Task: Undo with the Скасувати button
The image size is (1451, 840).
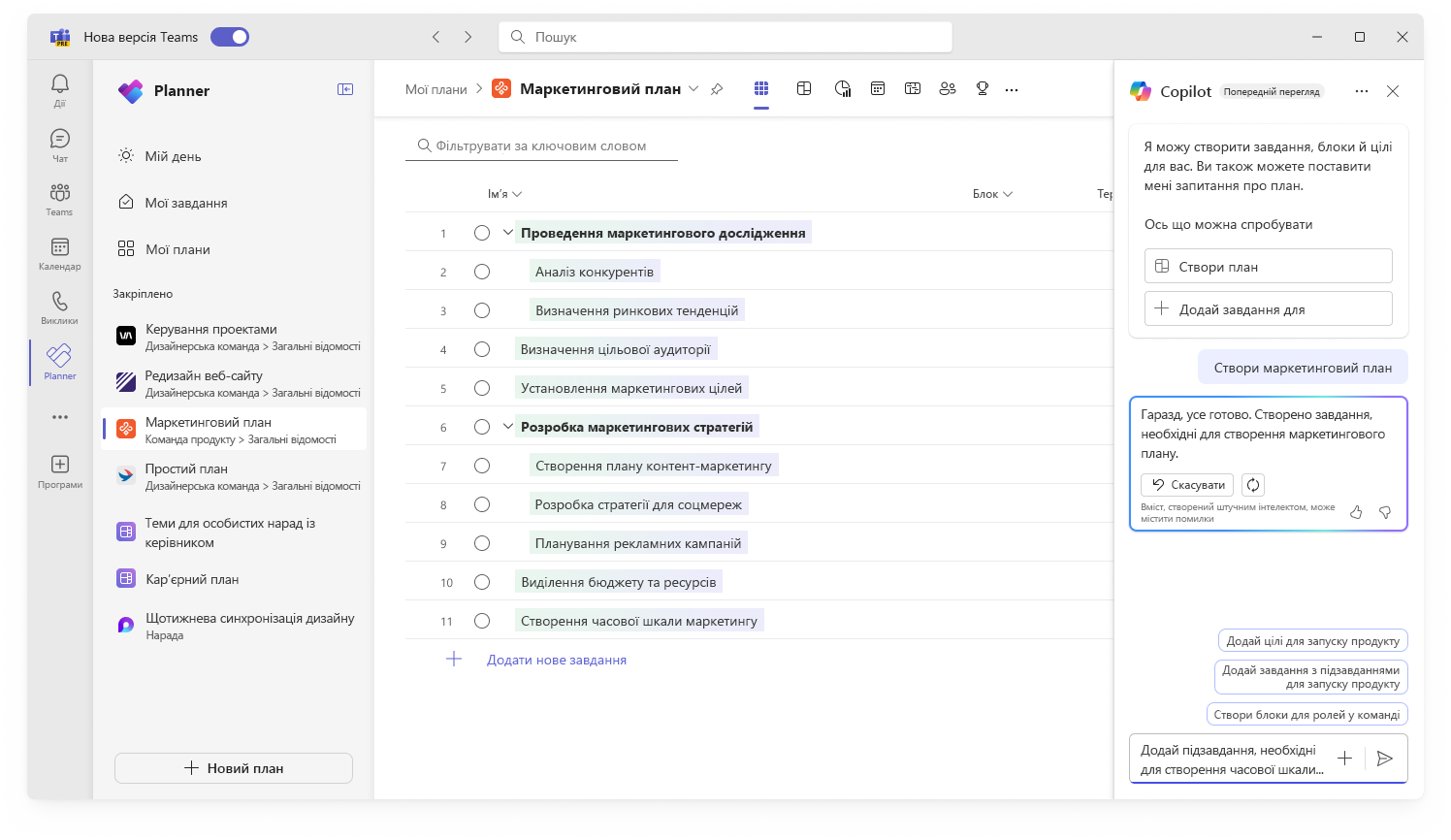Action: pos(1188,485)
